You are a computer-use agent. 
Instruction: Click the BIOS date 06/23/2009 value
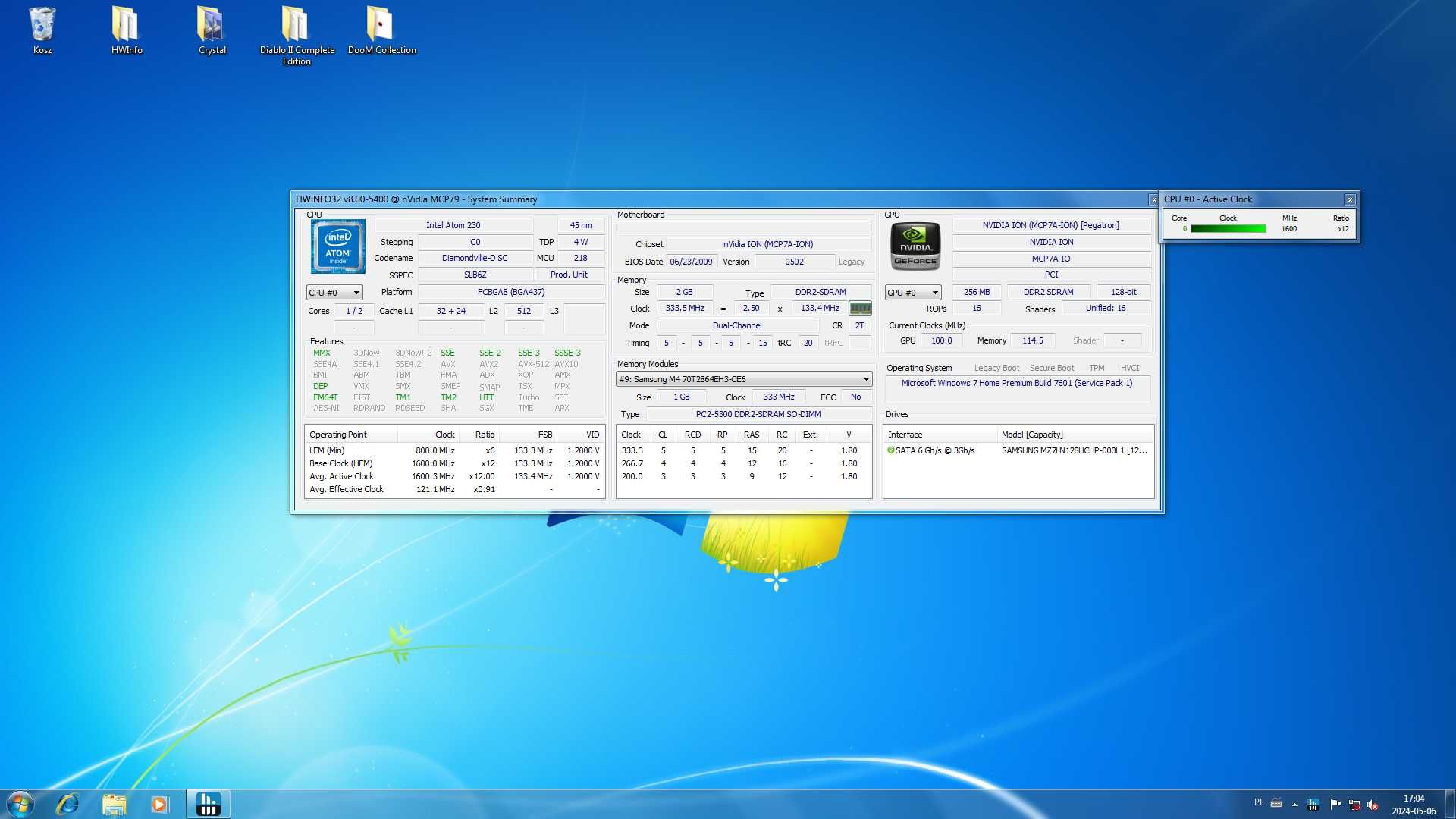coord(691,262)
